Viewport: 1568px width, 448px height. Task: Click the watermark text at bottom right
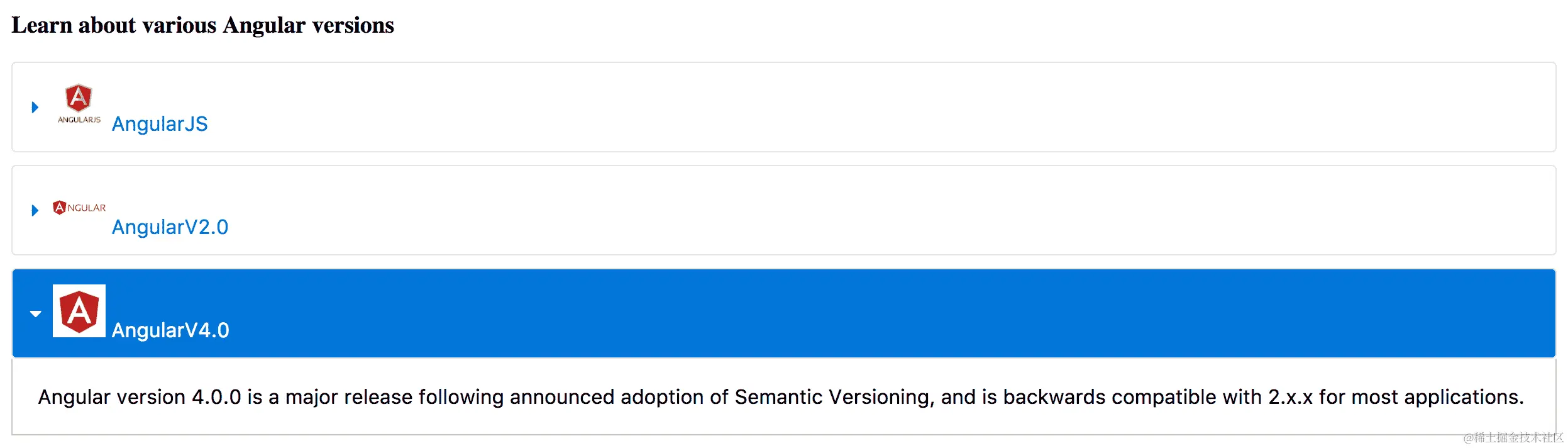tap(1513, 437)
